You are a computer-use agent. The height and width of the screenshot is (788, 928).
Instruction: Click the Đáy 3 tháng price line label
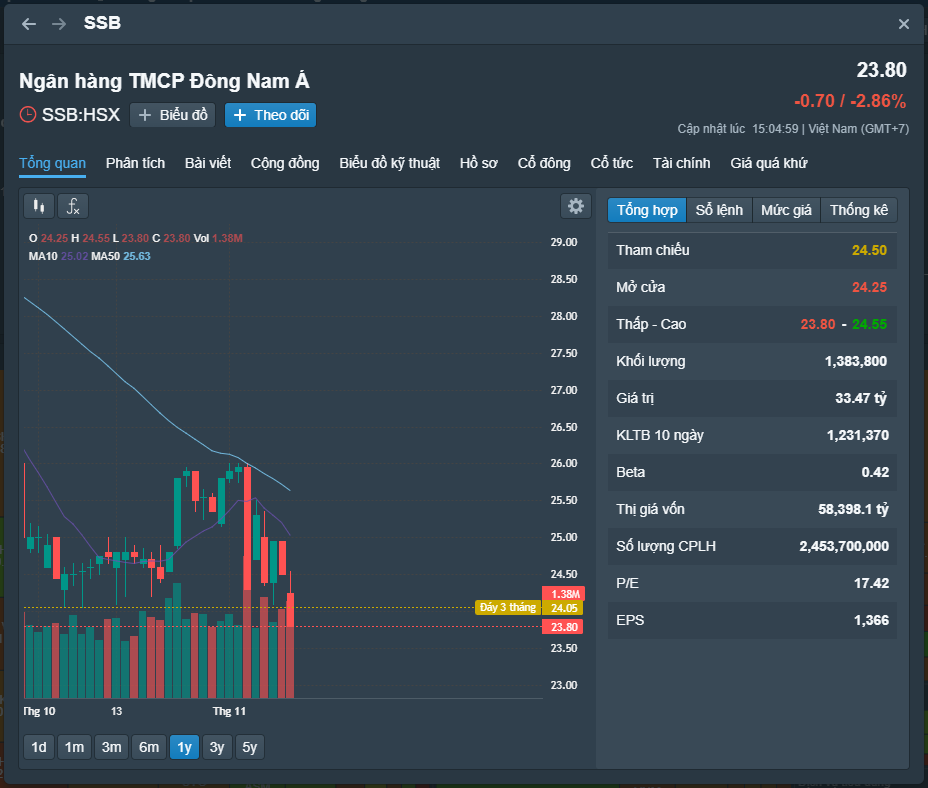point(508,607)
